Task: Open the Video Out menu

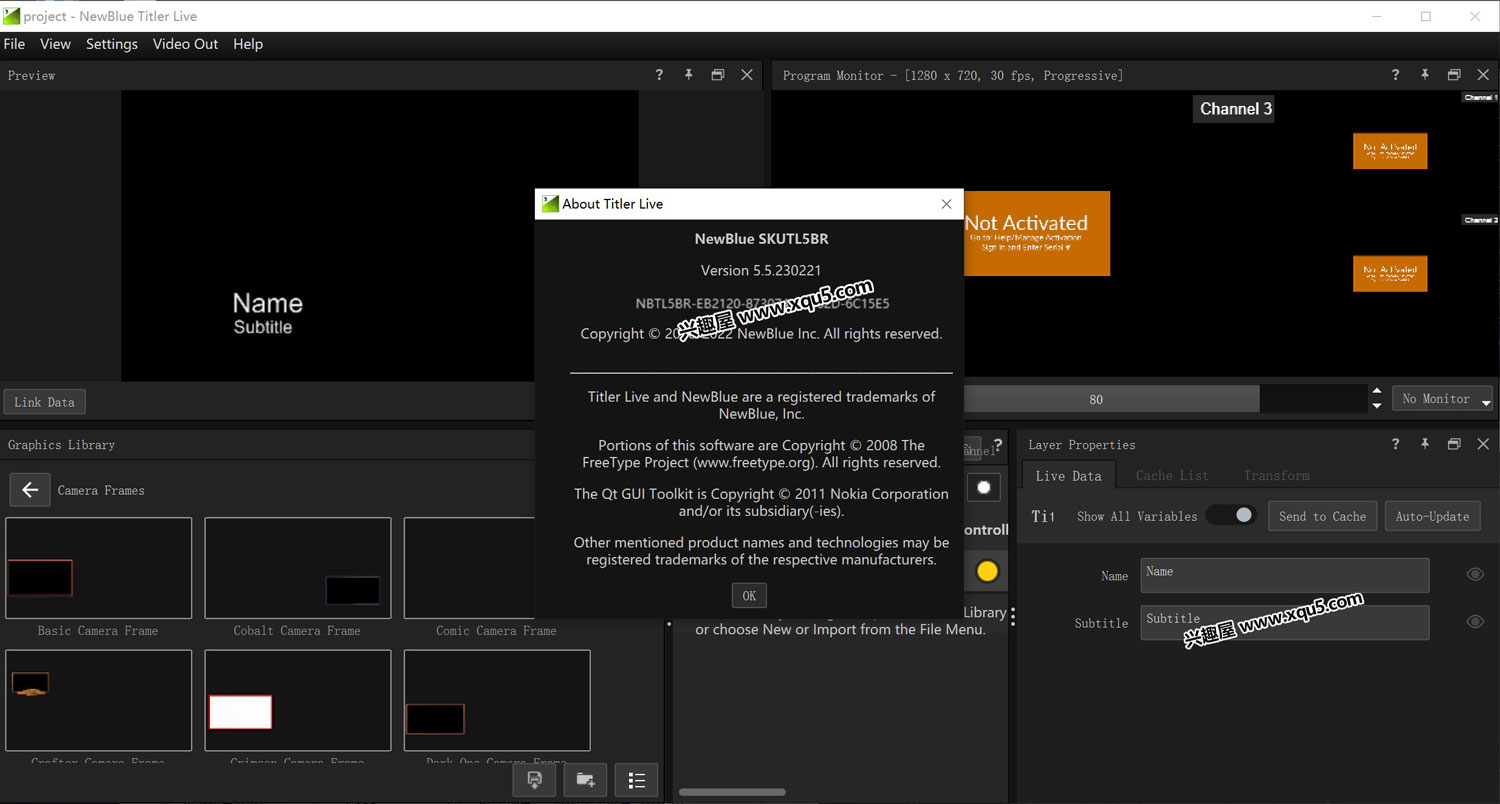Action: tap(185, 44)
